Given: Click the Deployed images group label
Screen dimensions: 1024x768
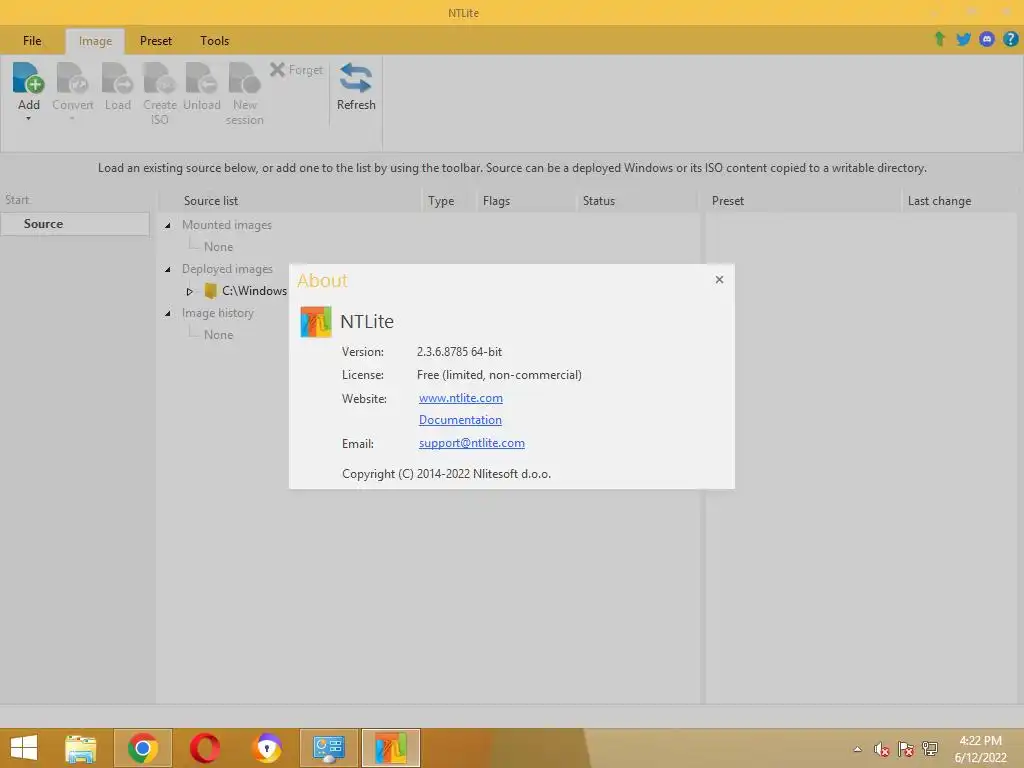Looking at the screenshot, I should [x=227, y=268].
